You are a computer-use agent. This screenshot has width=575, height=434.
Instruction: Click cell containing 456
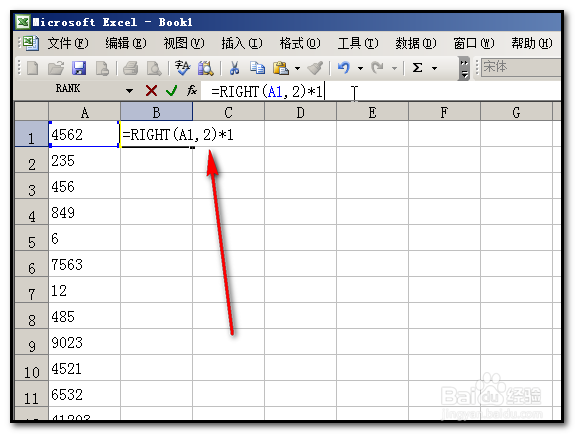84,186
